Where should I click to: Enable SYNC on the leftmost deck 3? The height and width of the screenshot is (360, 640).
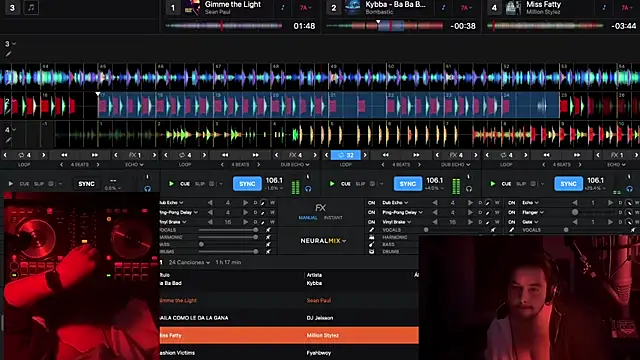pos(86,184)
